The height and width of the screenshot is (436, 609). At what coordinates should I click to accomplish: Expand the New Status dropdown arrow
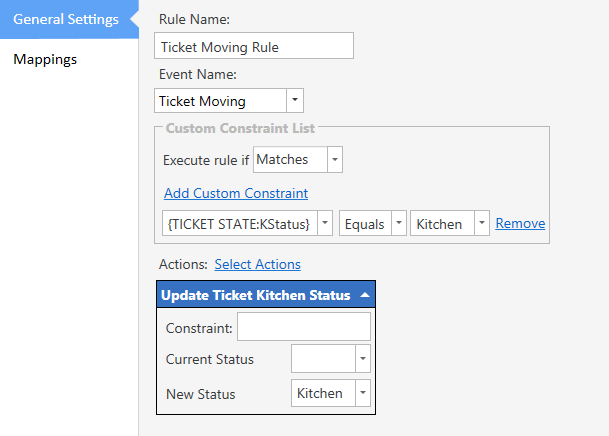[x=363, y=393]
